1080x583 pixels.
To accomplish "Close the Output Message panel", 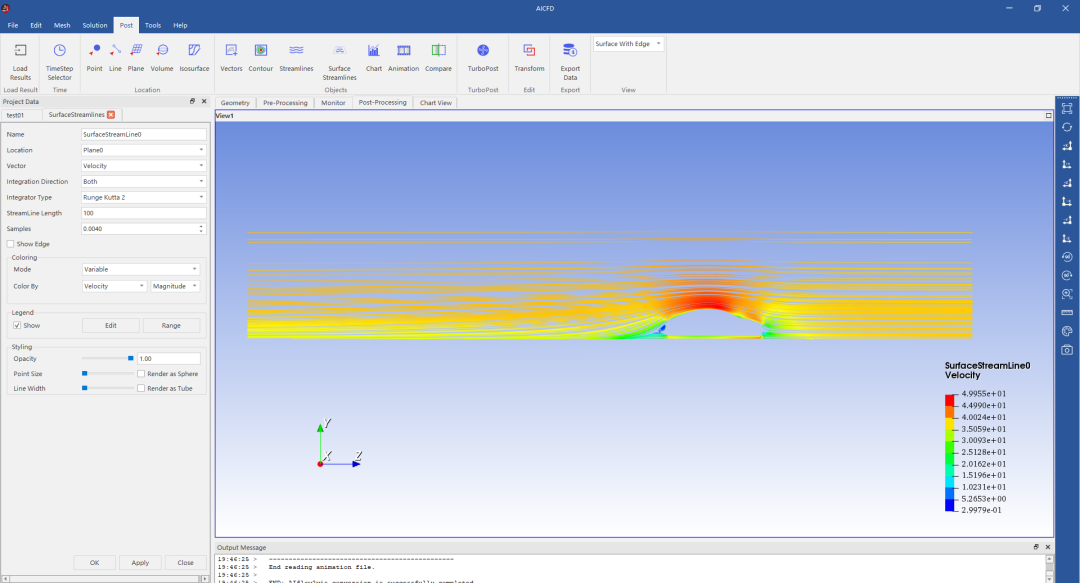I will pyautogui.click(x=1048, y=547).
